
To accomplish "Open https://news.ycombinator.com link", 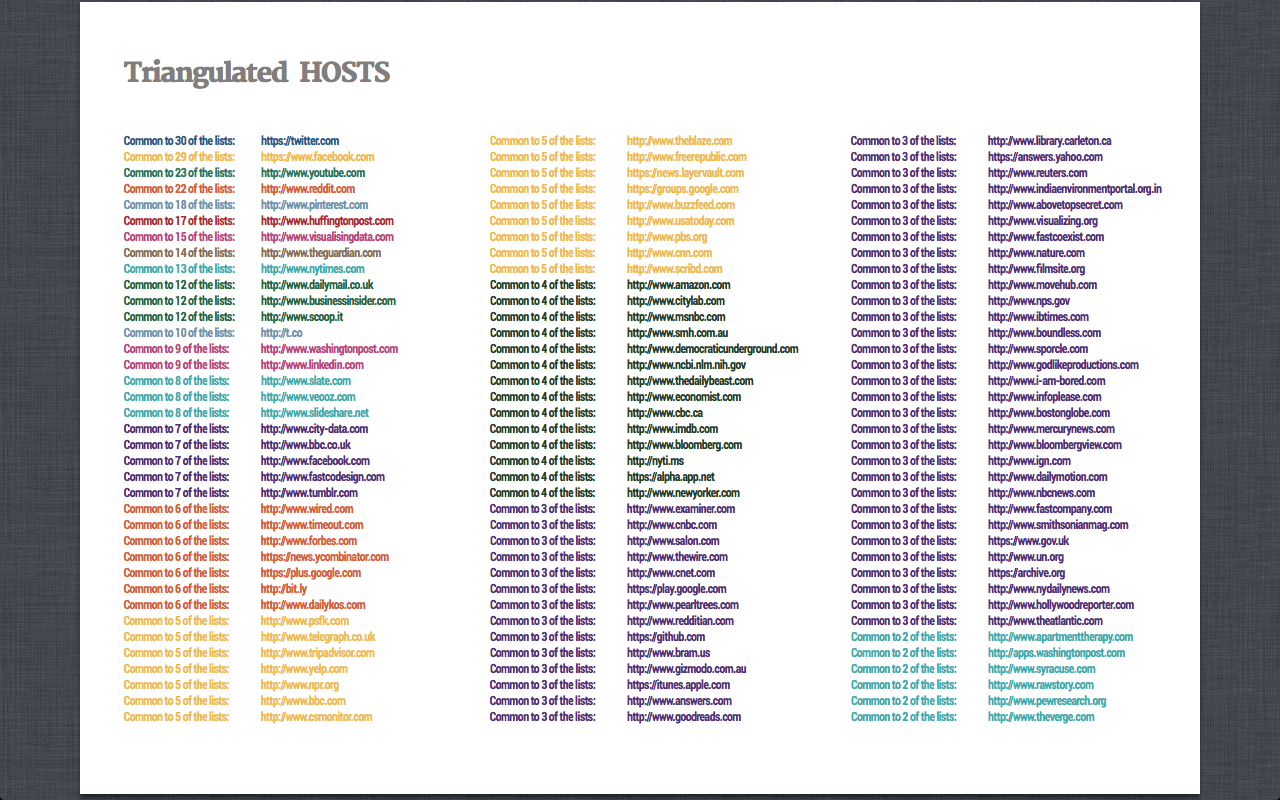I will (325, 557).
